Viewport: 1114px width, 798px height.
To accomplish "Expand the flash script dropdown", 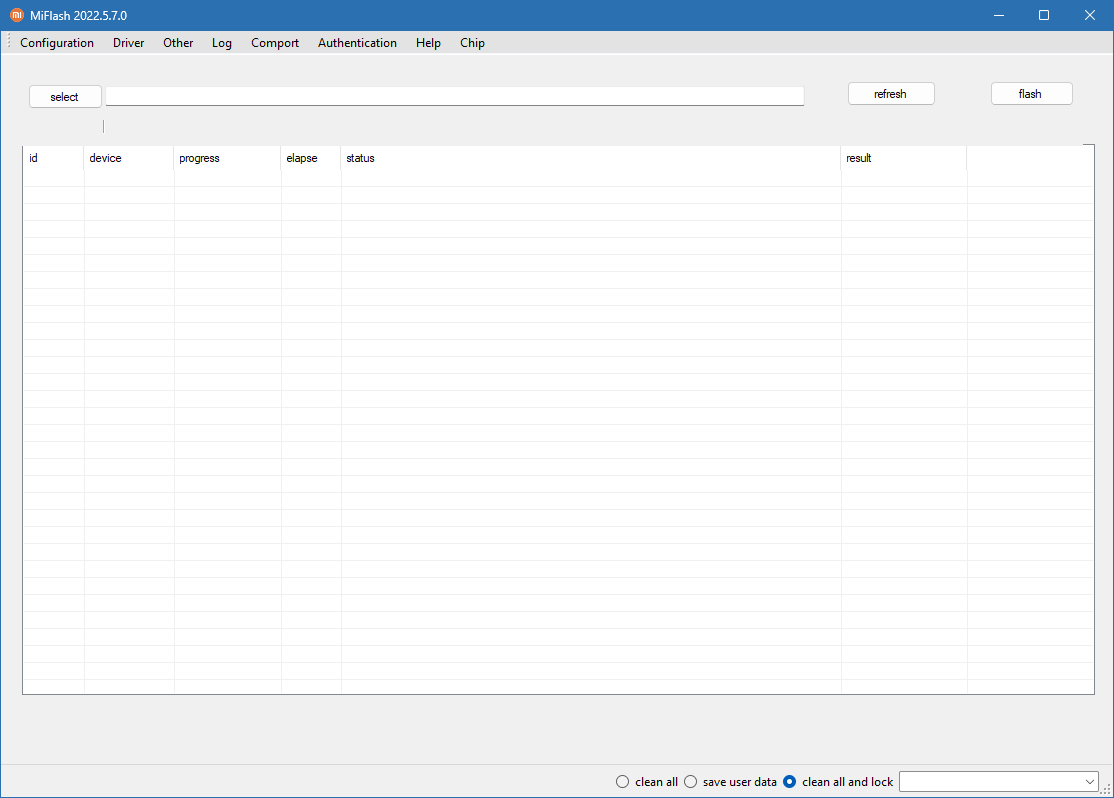I will [1089, 782].
